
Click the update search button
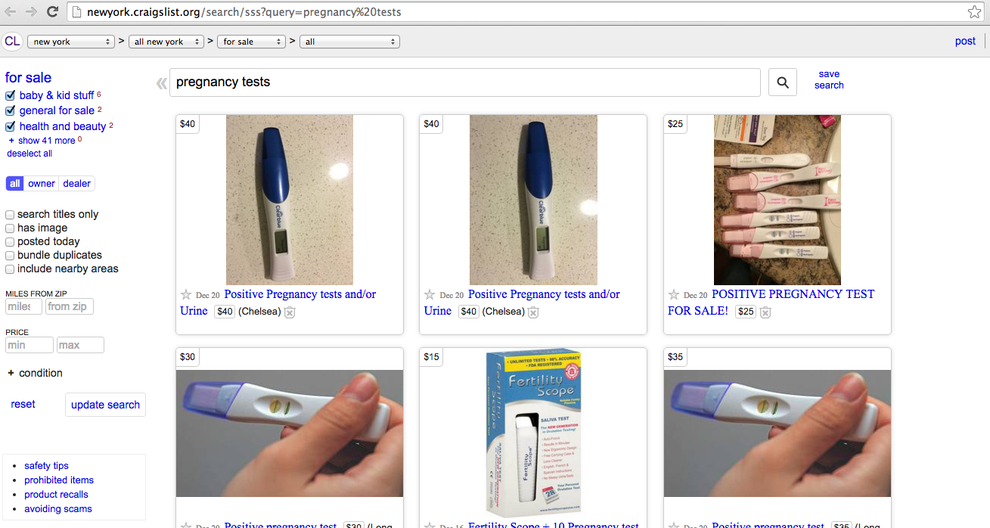pyautogui.click(x=105, y=405)
